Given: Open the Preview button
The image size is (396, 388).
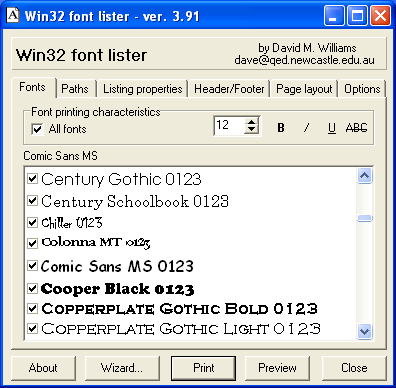Looking at the screenshot, I should click(277, 368).
